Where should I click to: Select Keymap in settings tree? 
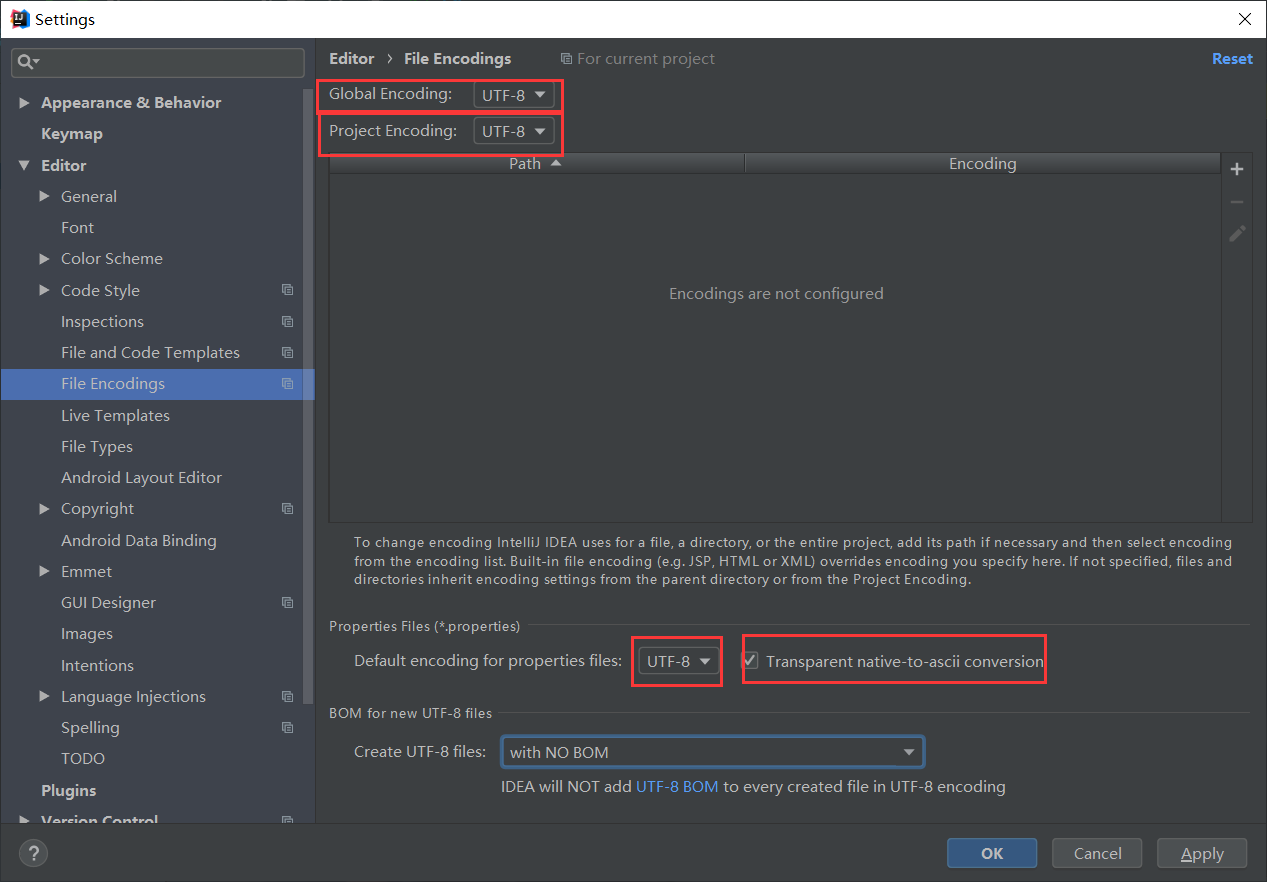pos(72,134)
